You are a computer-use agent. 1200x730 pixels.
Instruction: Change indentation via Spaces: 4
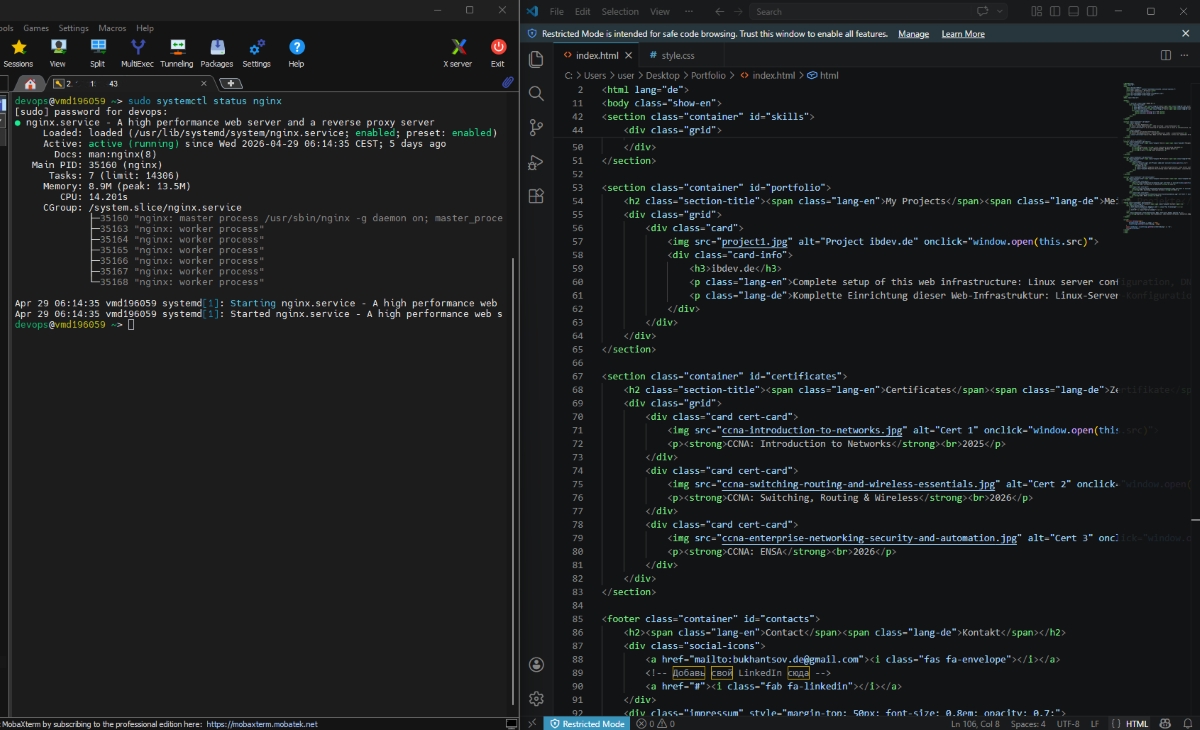pos(1028,723)
